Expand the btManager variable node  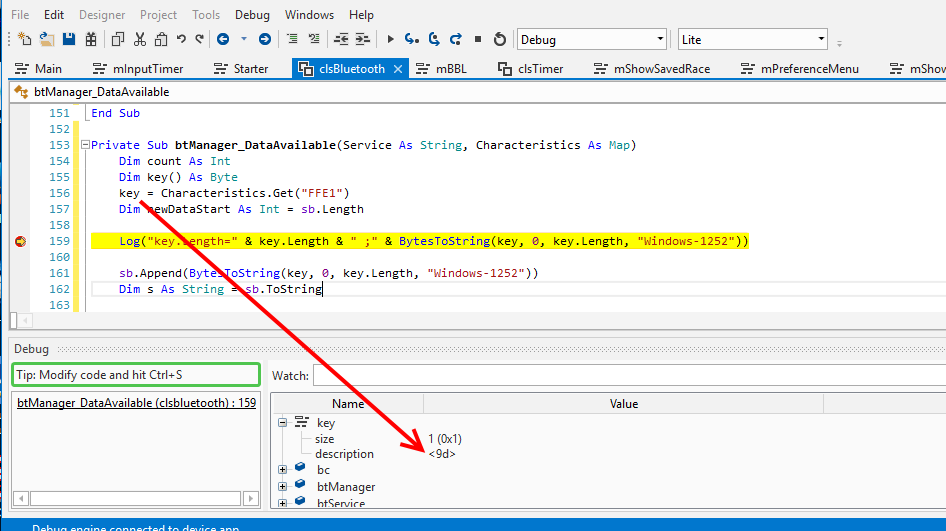point(283,487)
